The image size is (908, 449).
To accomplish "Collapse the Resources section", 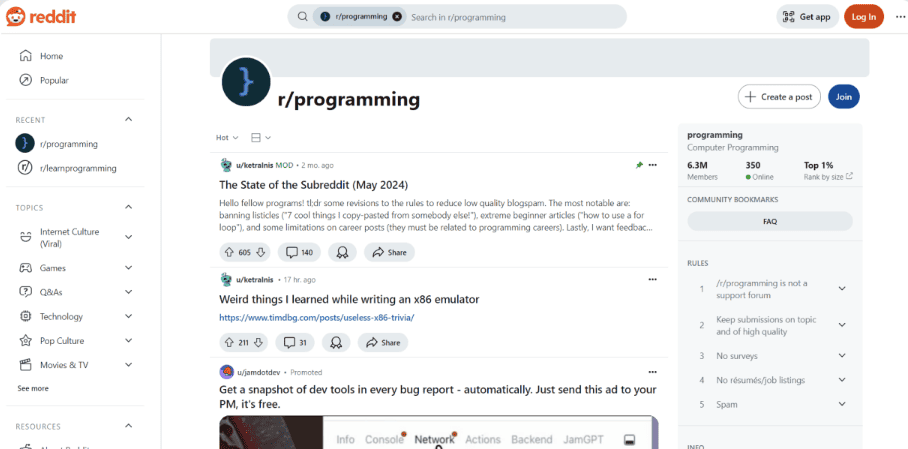I will [129, 426].
